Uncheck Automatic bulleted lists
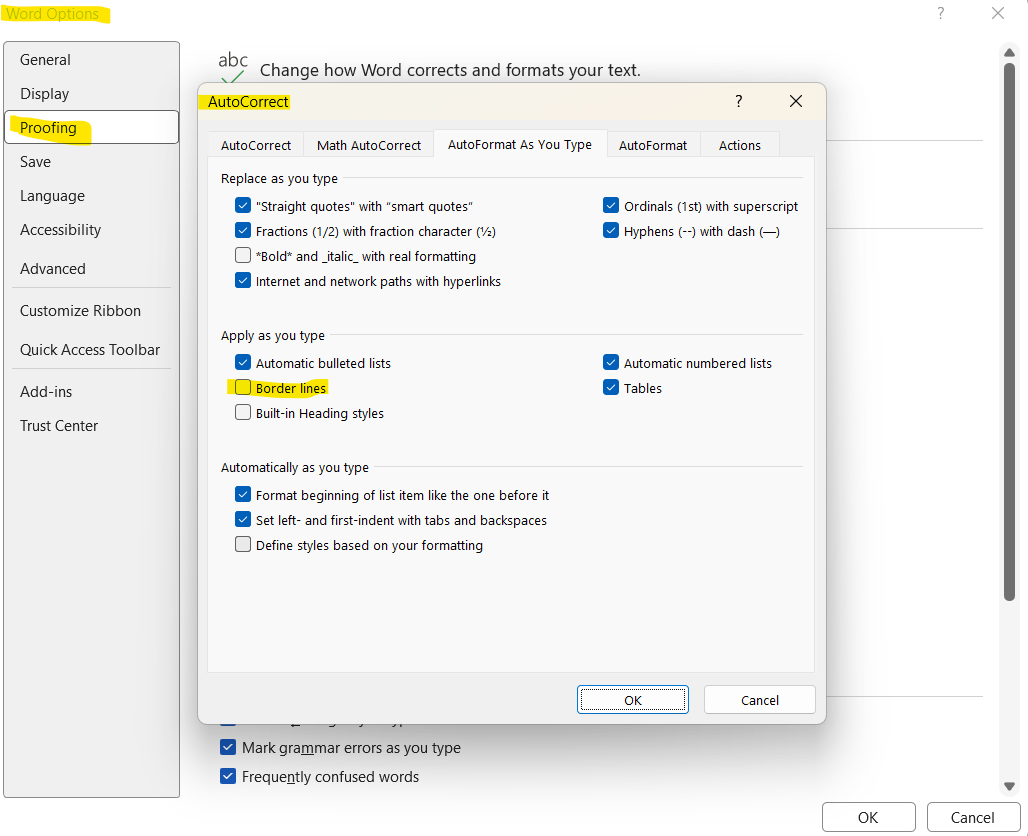This screenshot has width=1028, height=836. point(243,363)
